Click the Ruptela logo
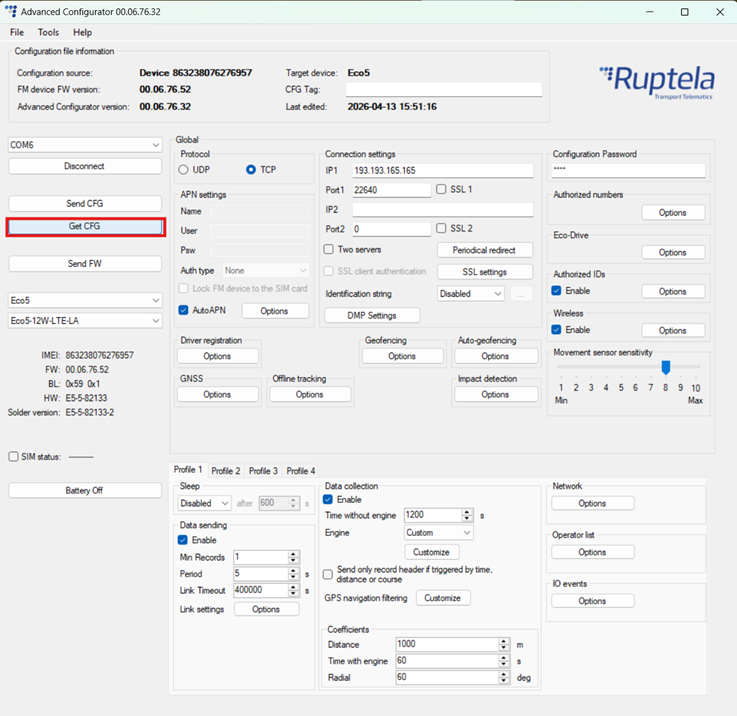Viewport: 737px width, 716px height. point(657,82)
